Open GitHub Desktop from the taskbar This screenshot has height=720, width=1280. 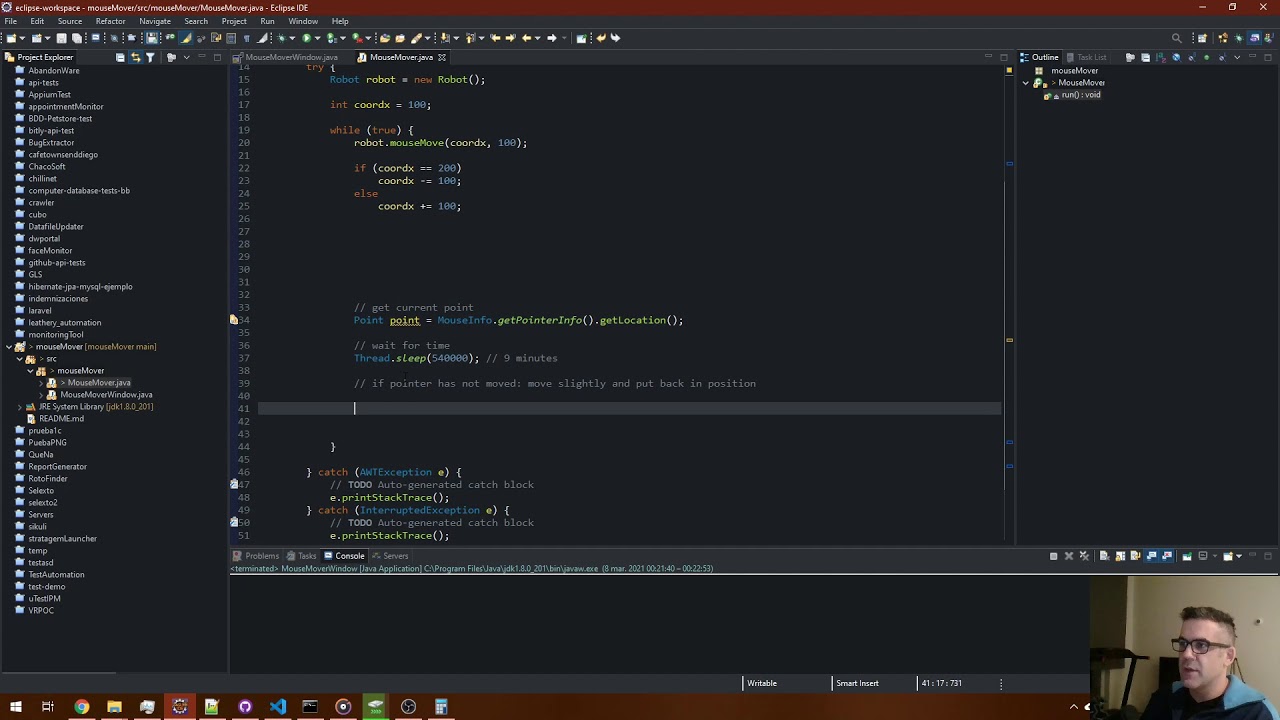(x=245, y=707)
